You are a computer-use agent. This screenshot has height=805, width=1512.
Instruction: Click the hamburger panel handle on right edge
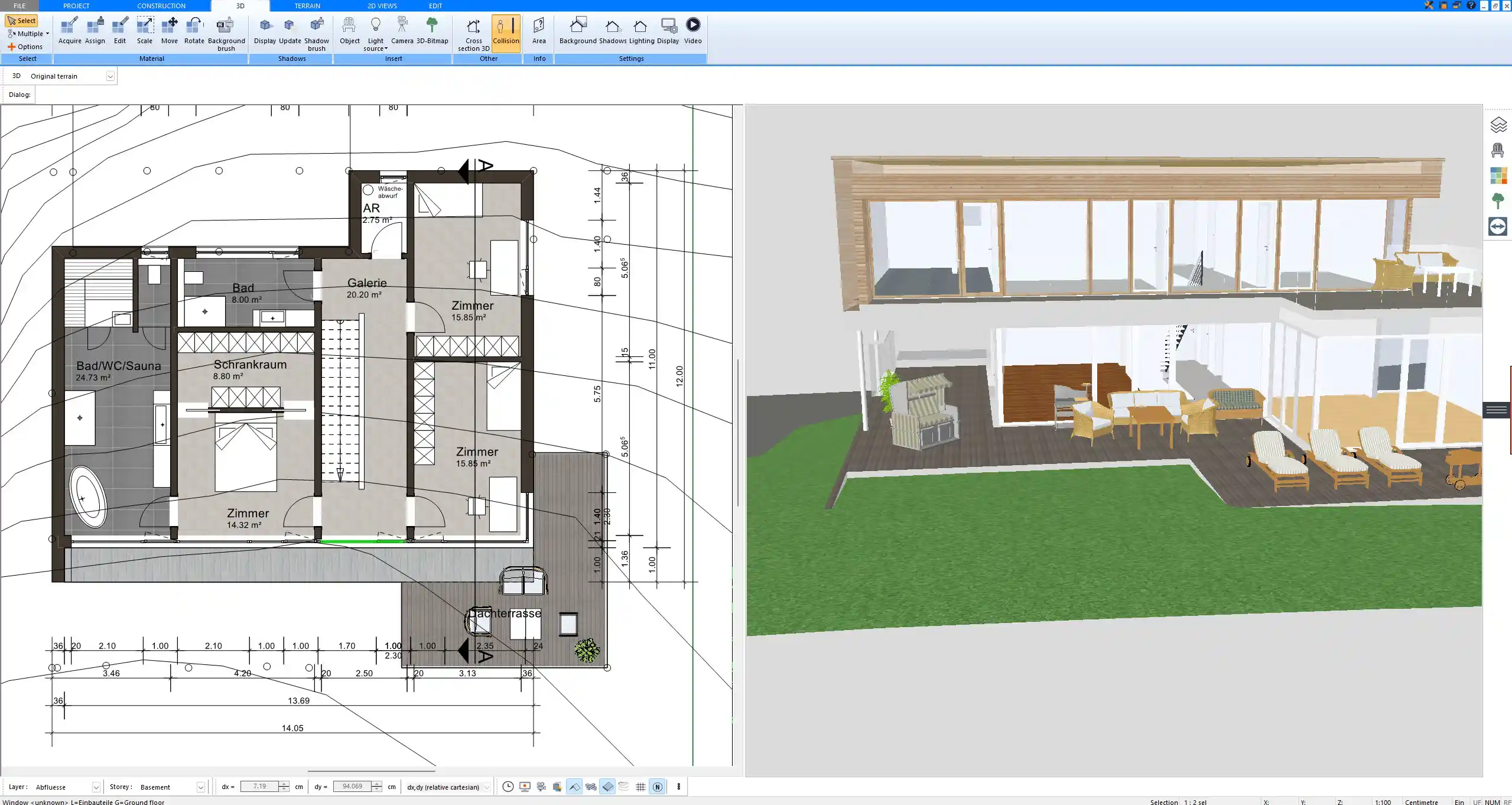(1497, 410)
